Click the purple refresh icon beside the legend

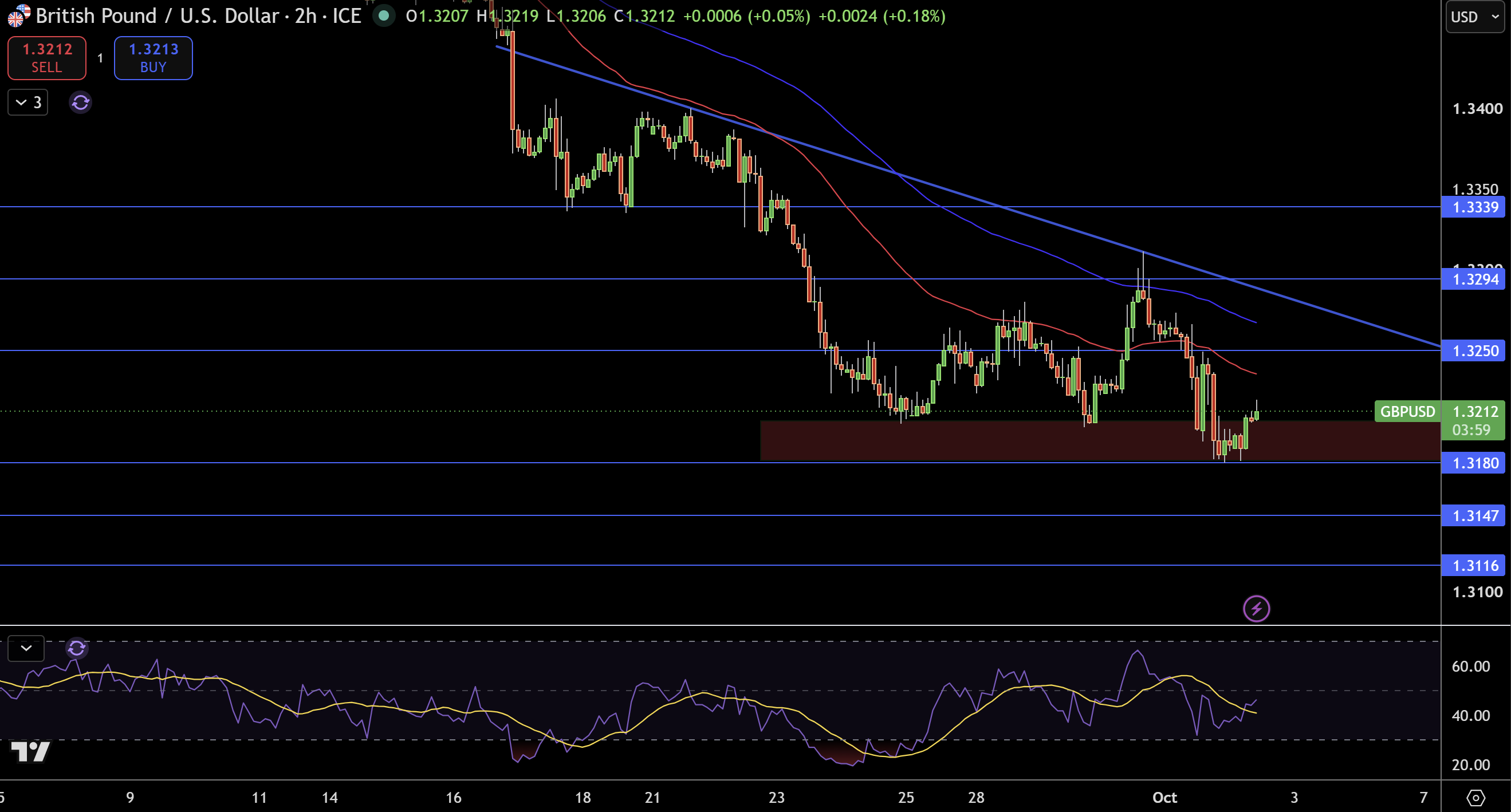pos(80,103)
